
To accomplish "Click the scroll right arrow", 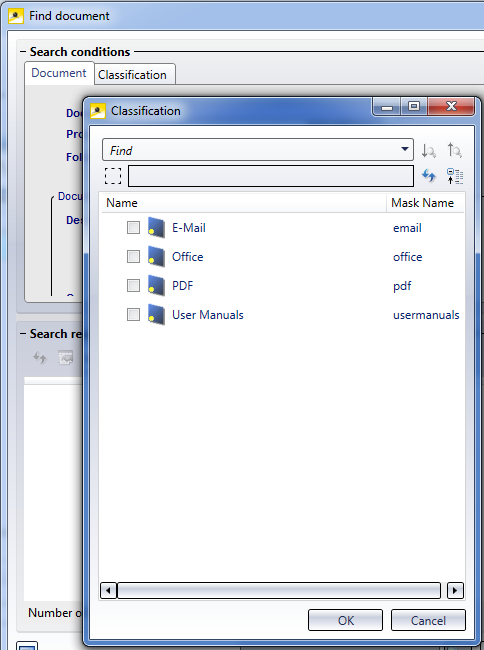I will point(455,590).
